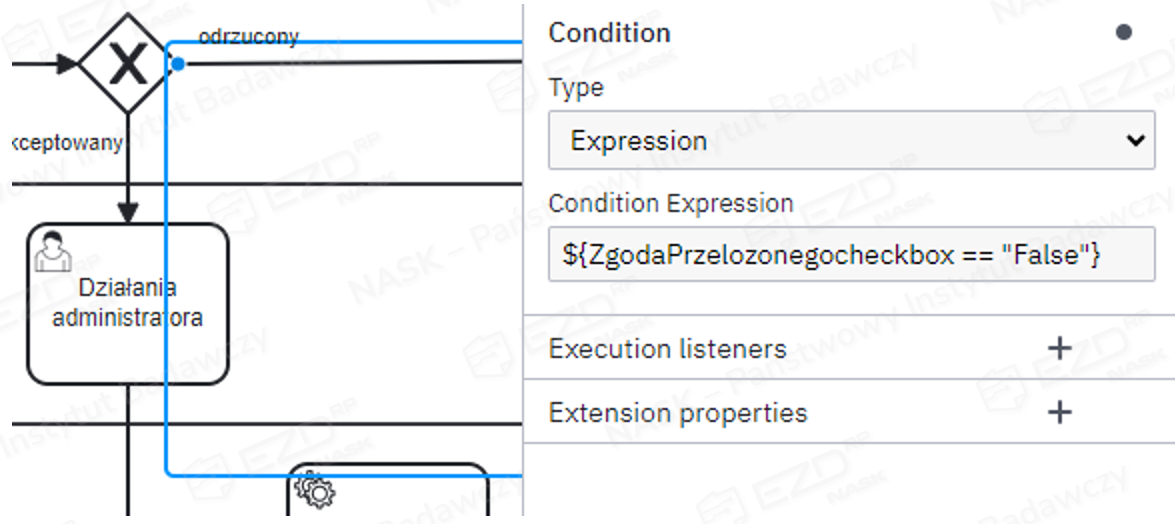The image size is (1175, 524).
Task: Collapse the Condition section header
Action: [x=610, y=33]
